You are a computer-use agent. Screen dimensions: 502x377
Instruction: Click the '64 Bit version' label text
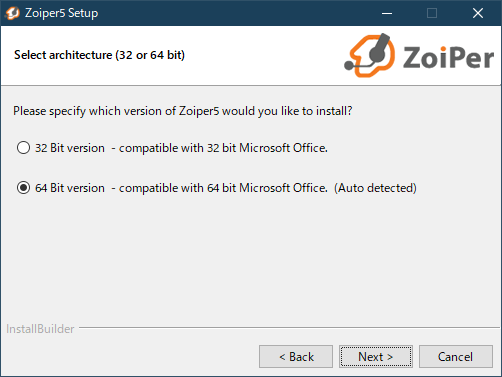(x=70, y=188)
